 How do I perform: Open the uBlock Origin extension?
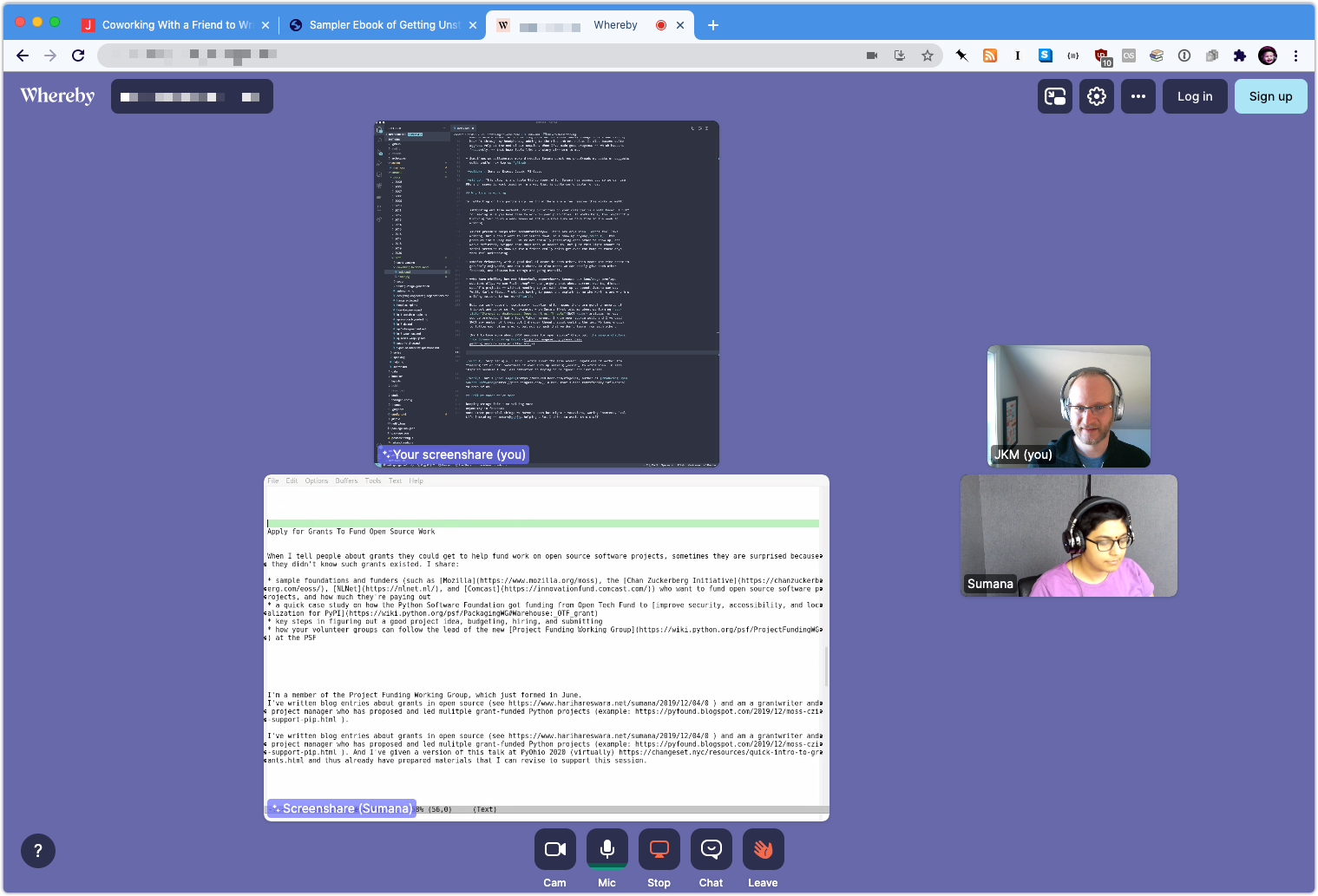1101,56
